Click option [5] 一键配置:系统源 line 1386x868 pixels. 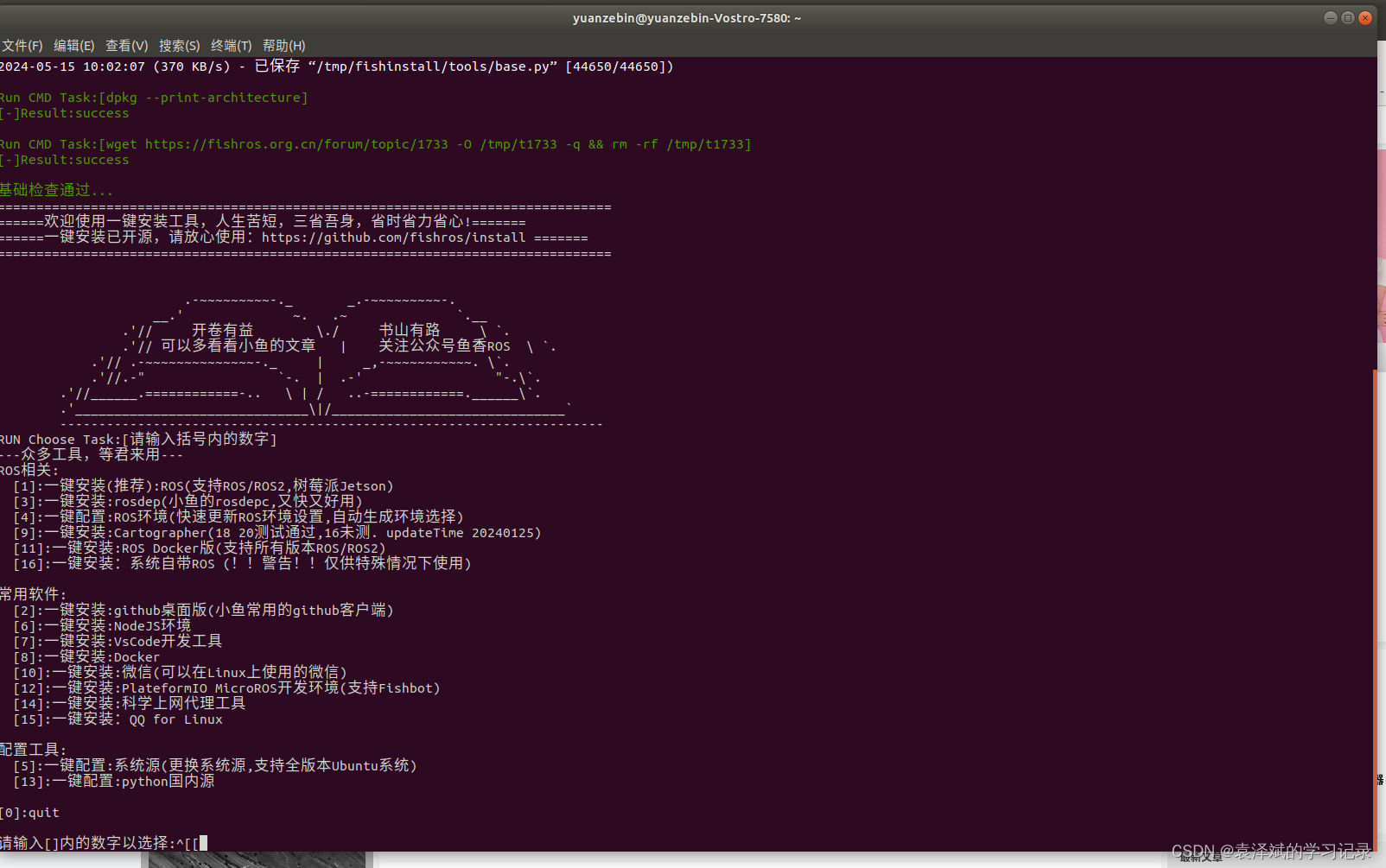[x=216, y=766]
